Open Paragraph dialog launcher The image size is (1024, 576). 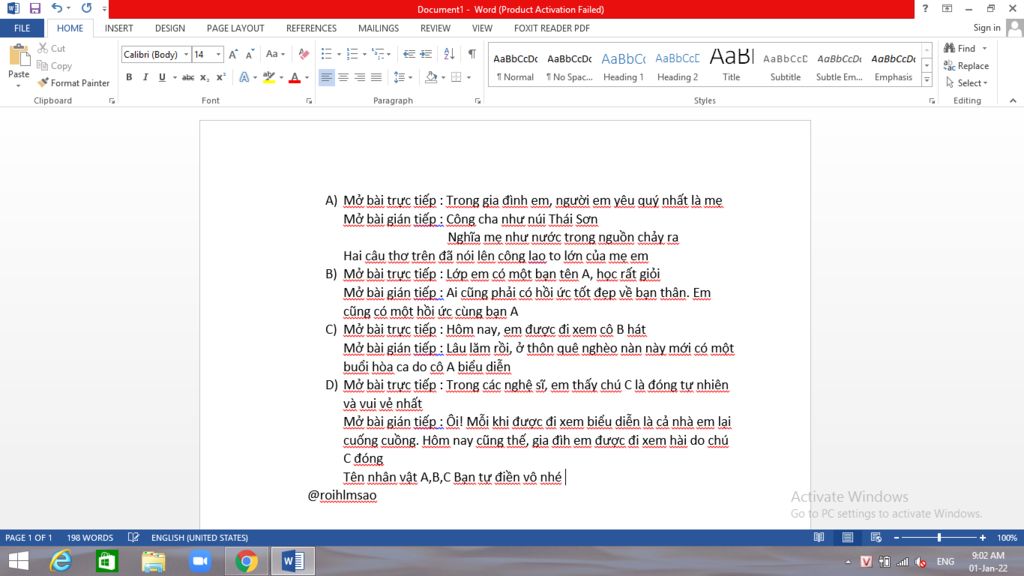pos(477,101)
